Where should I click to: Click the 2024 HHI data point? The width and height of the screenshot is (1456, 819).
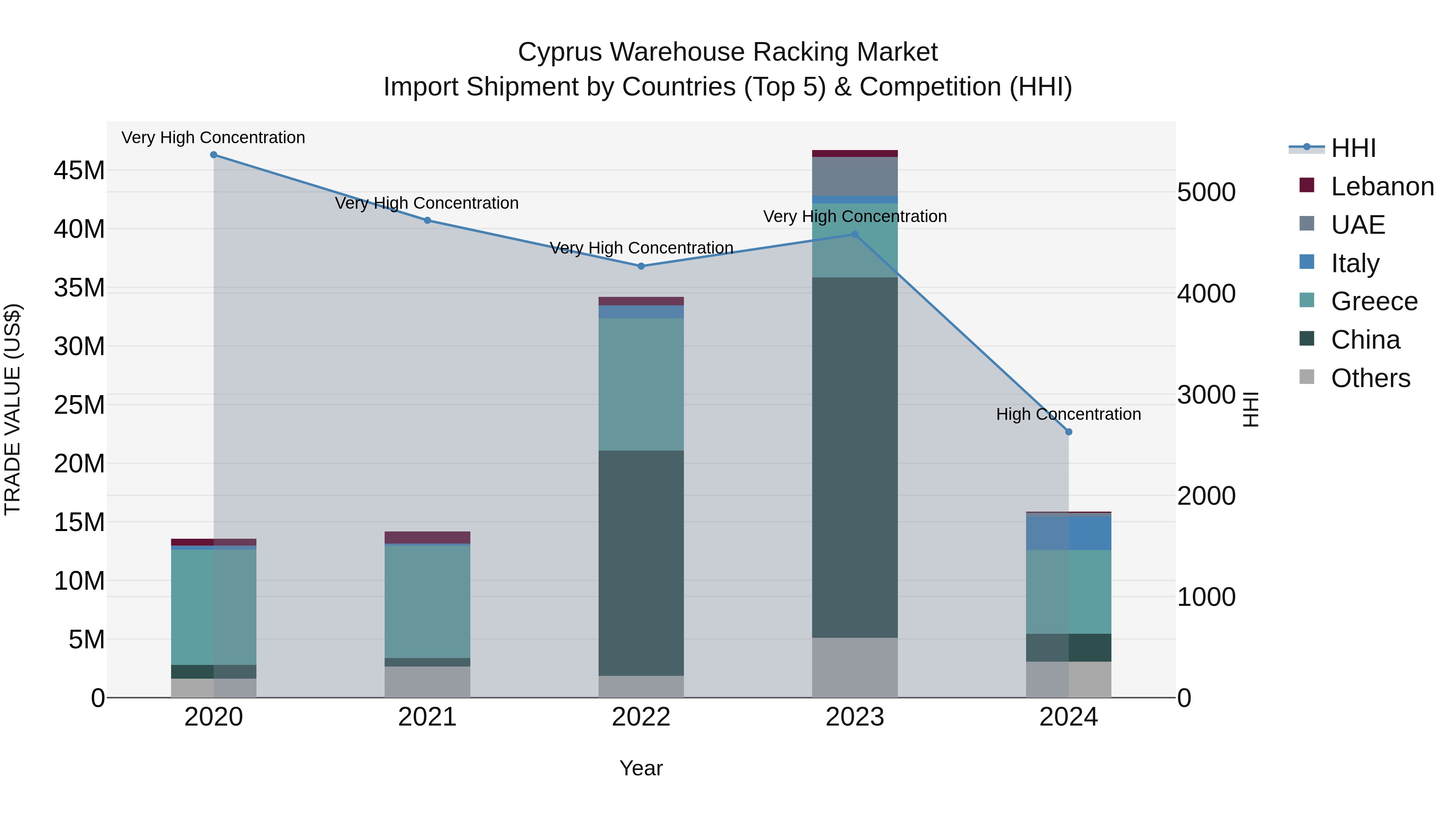(1068, 432)
